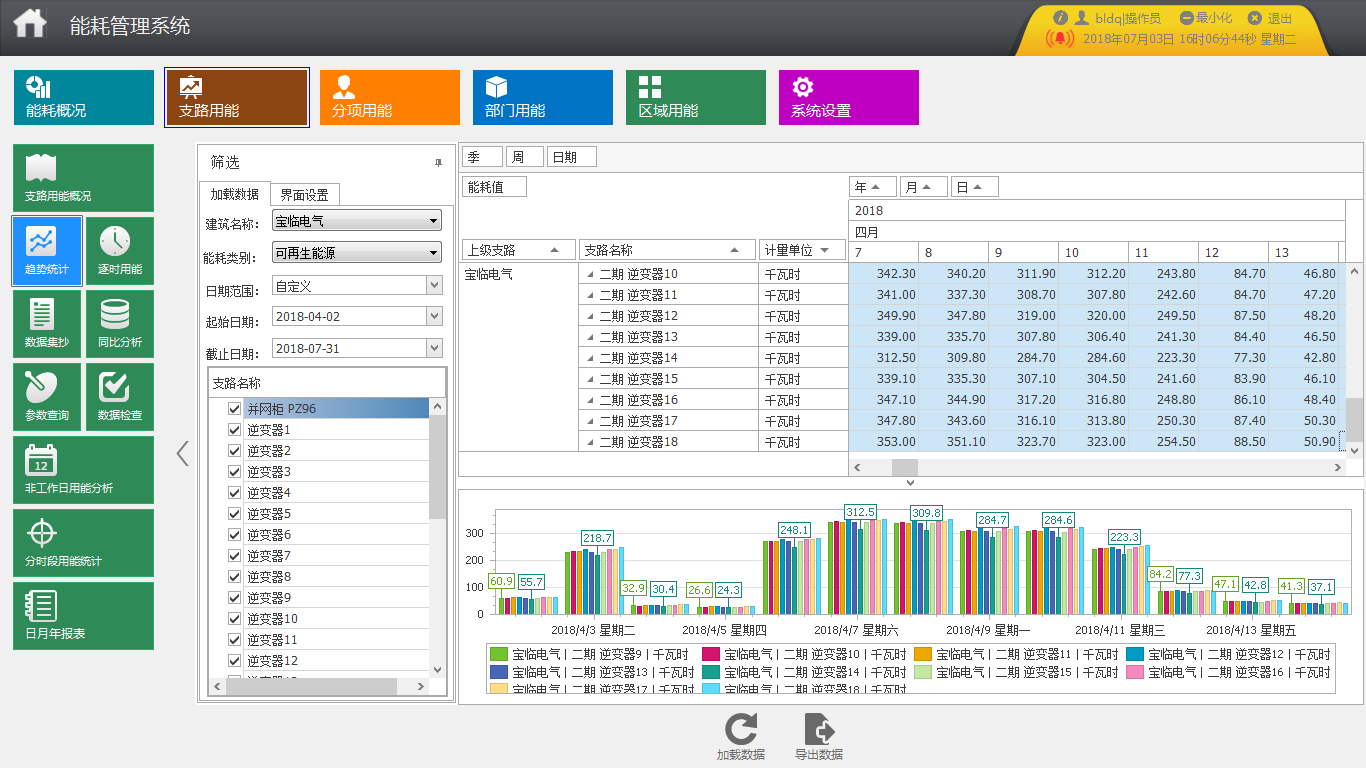
Task: Collapse the filter panel with left chevron
Action: (182, 454)
